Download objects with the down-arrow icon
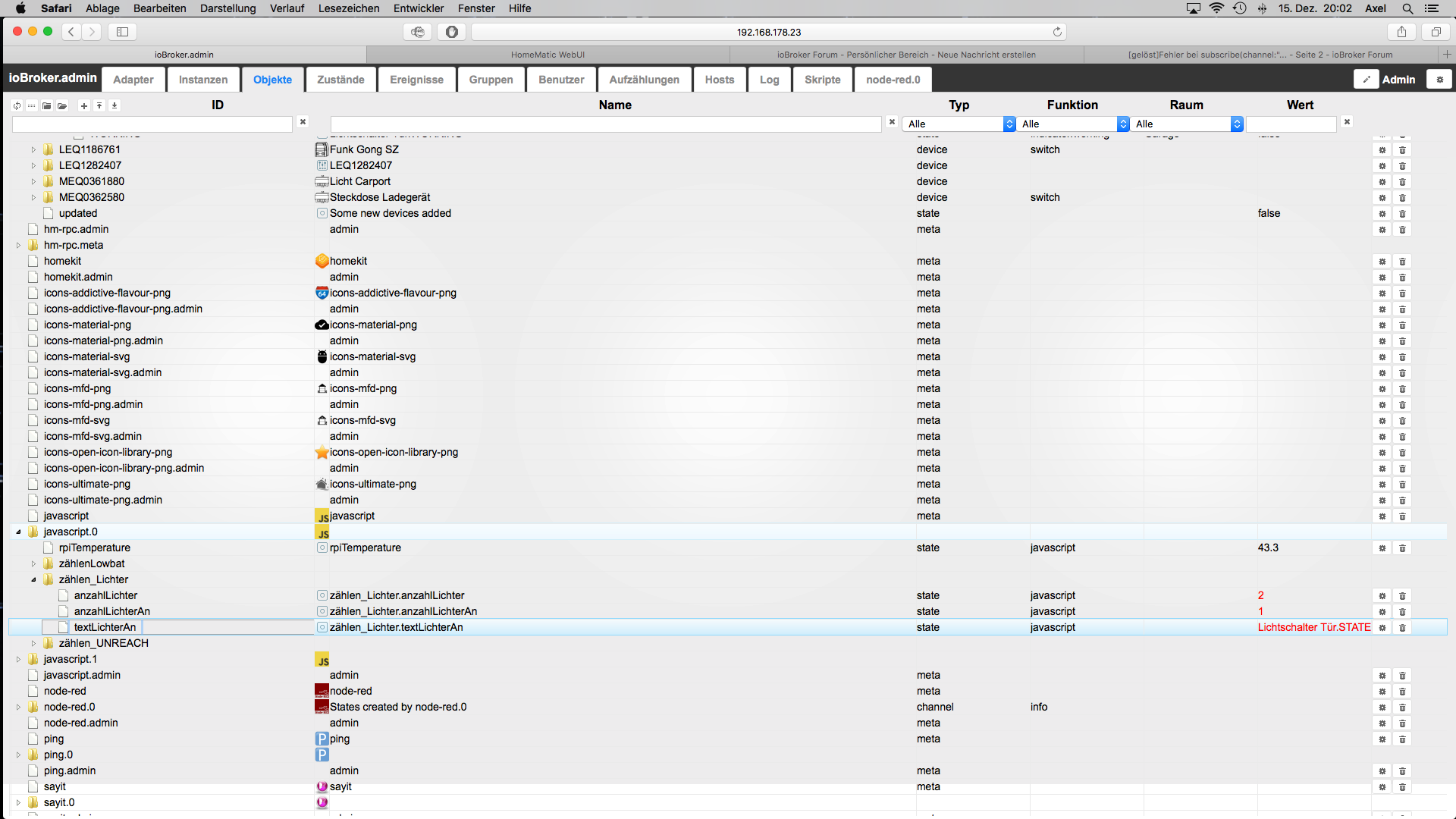Screen dimensions: 1456x819 point(114,105)
